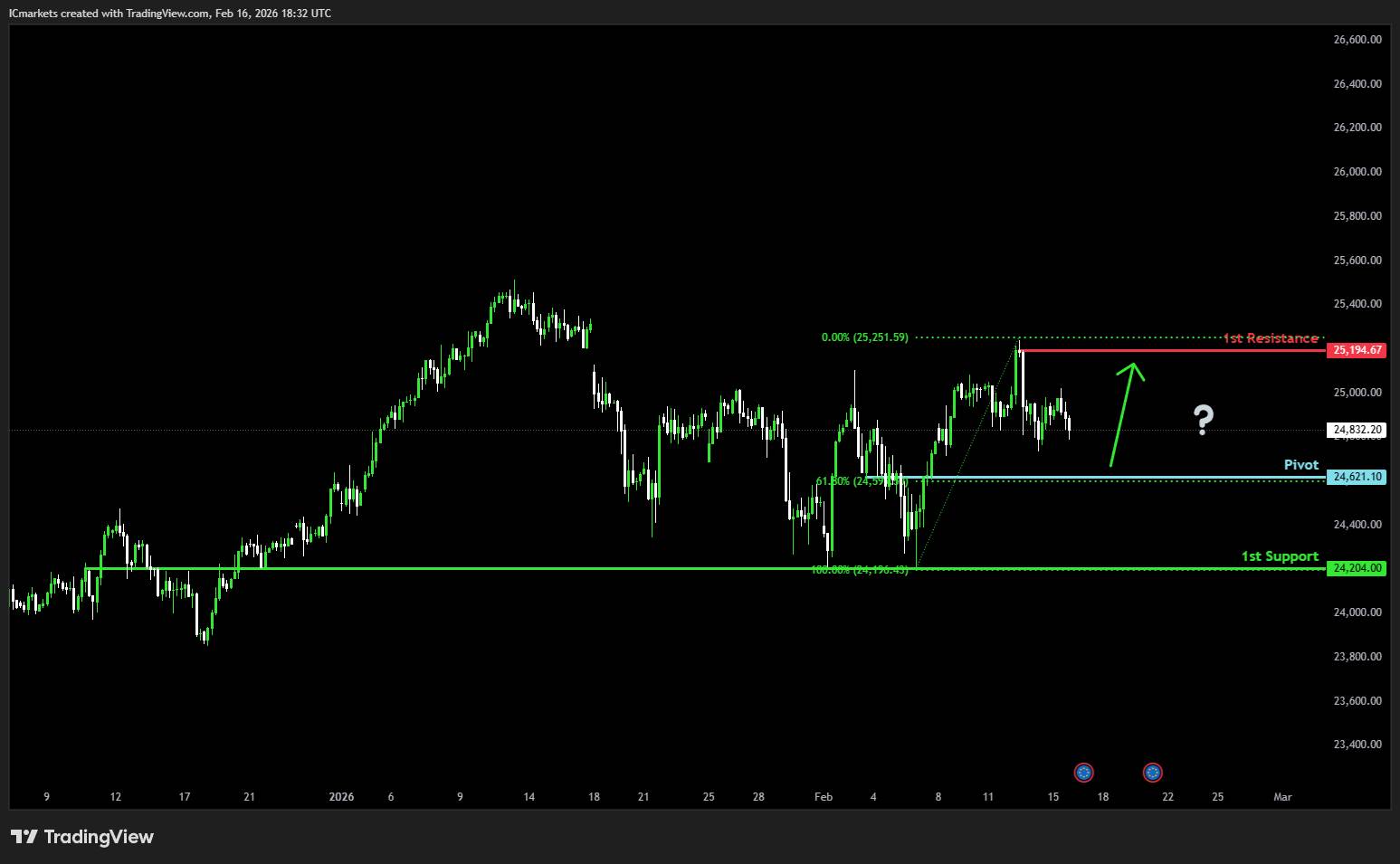
Task: Click the current price label 24,832.20
Action: [1356, 430]
